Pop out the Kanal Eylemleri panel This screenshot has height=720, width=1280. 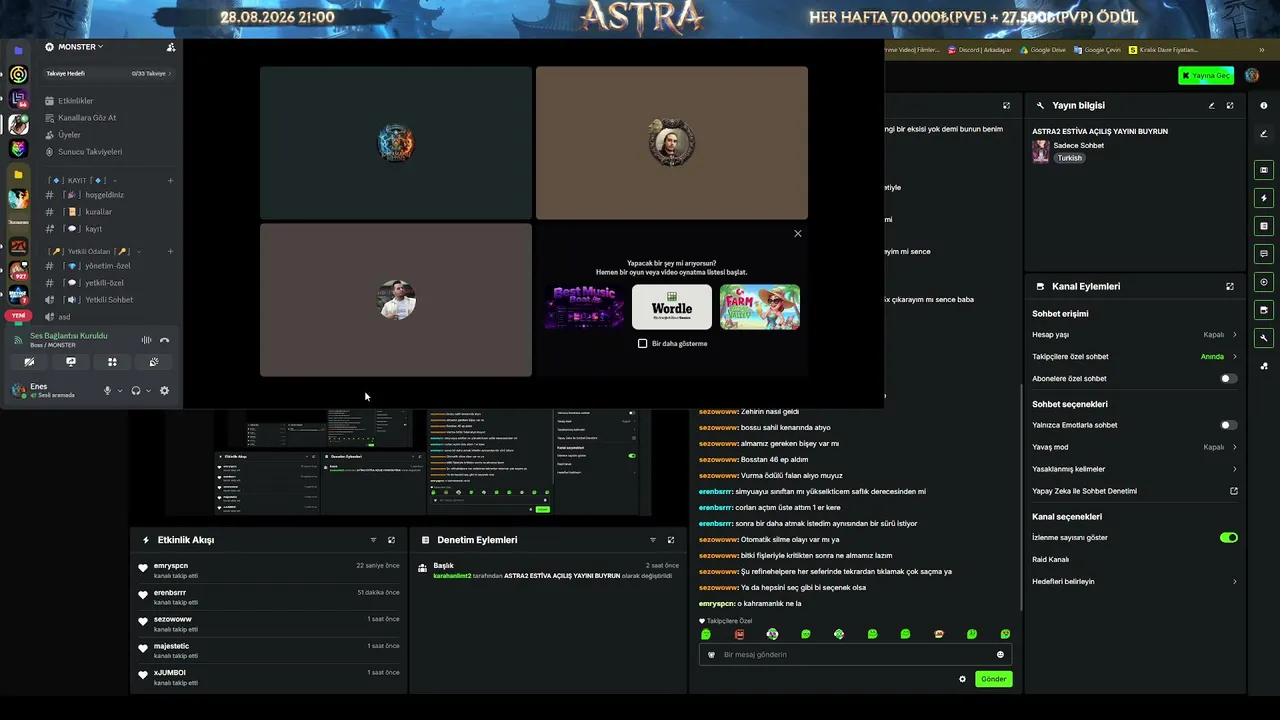tap(1230, 286)
